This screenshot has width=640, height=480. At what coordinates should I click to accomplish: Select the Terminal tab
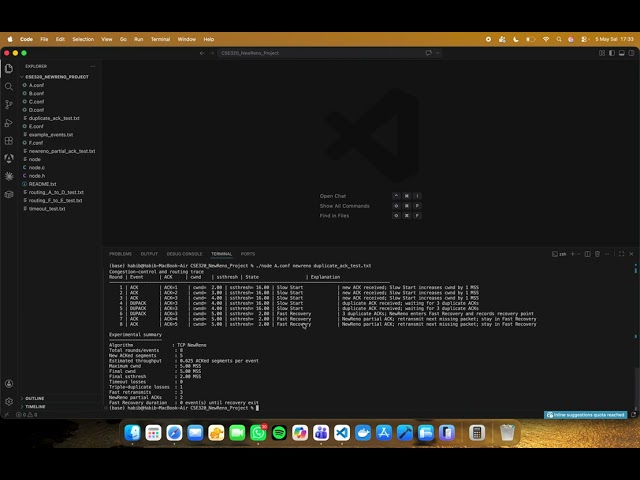point(222,254)
